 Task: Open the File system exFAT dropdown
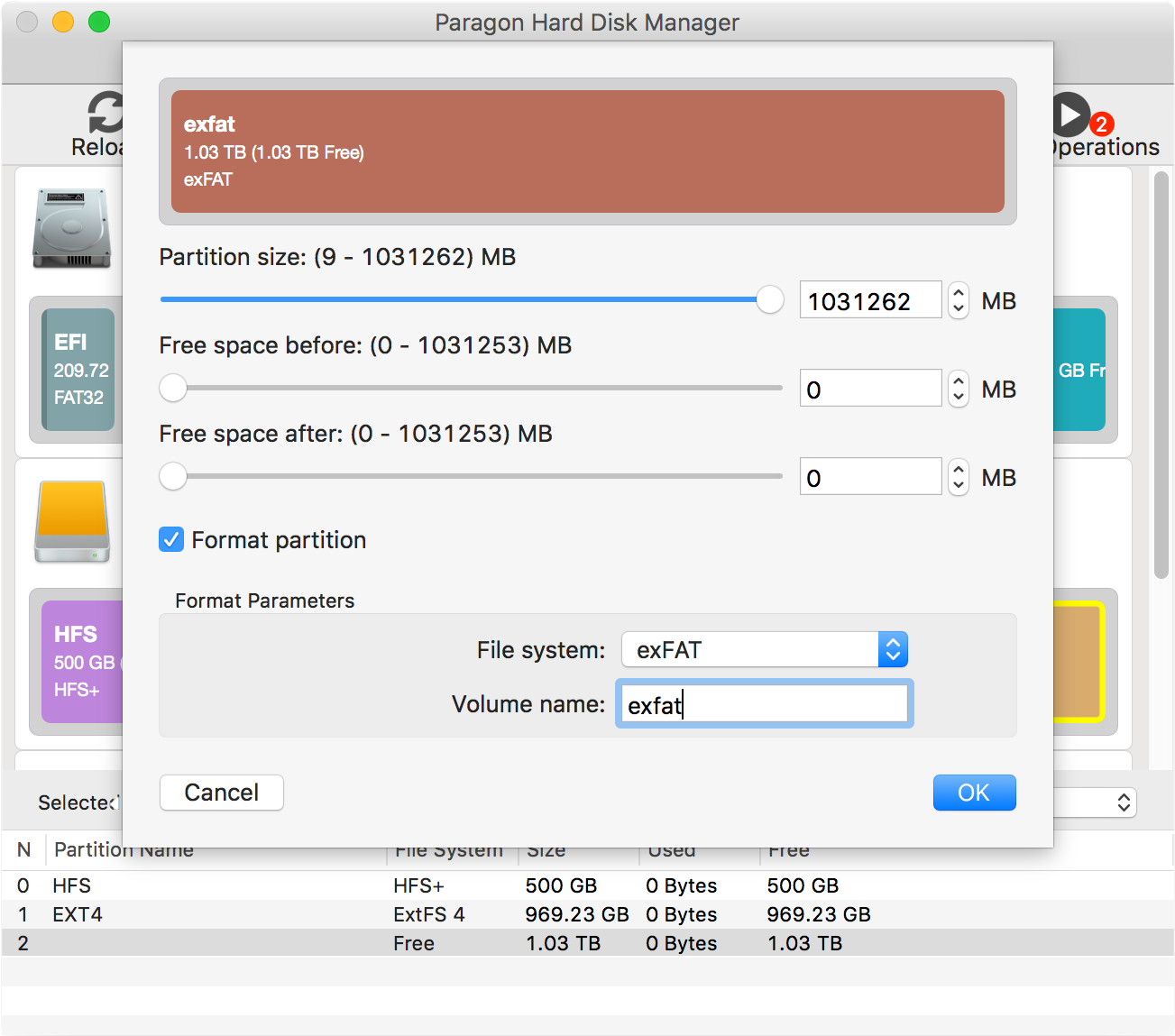pyautogui.click(x=764, y=650)
